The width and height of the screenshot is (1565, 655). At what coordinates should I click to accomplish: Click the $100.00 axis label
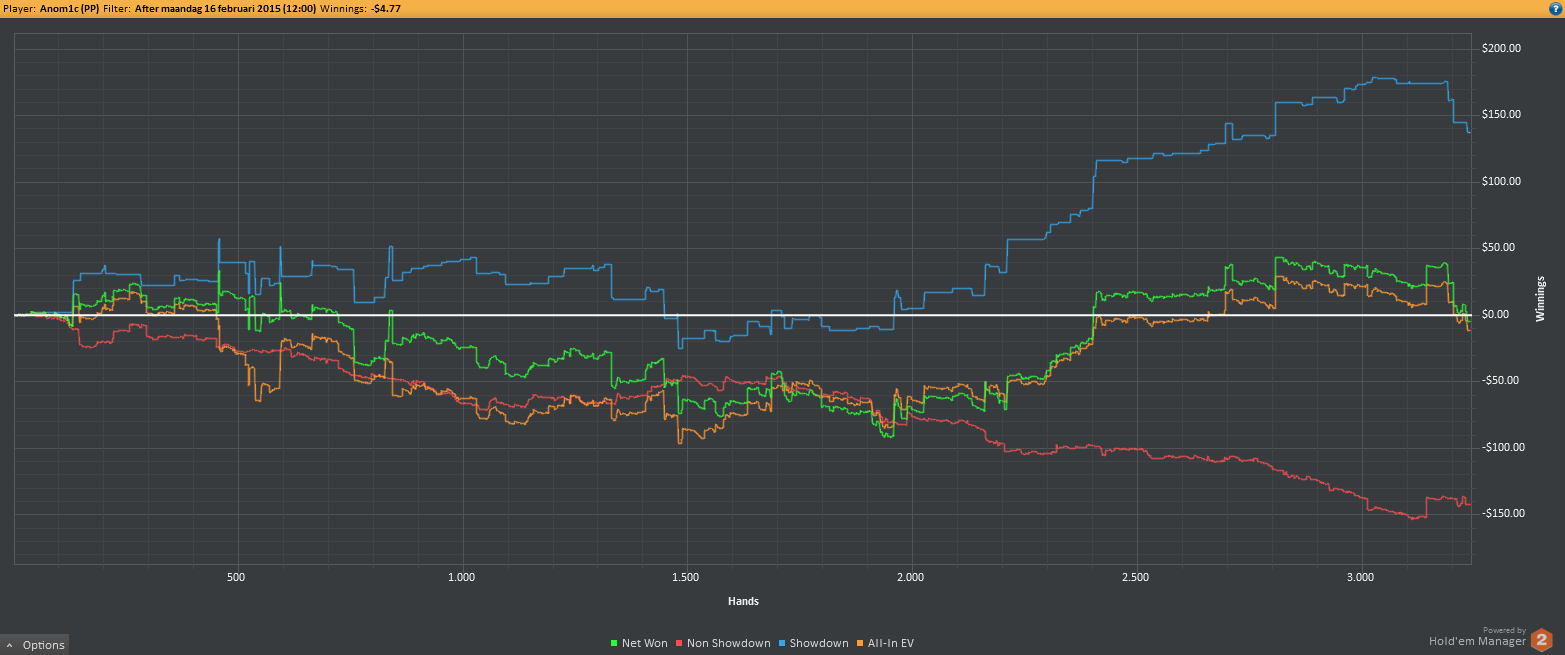[1501, 181]
